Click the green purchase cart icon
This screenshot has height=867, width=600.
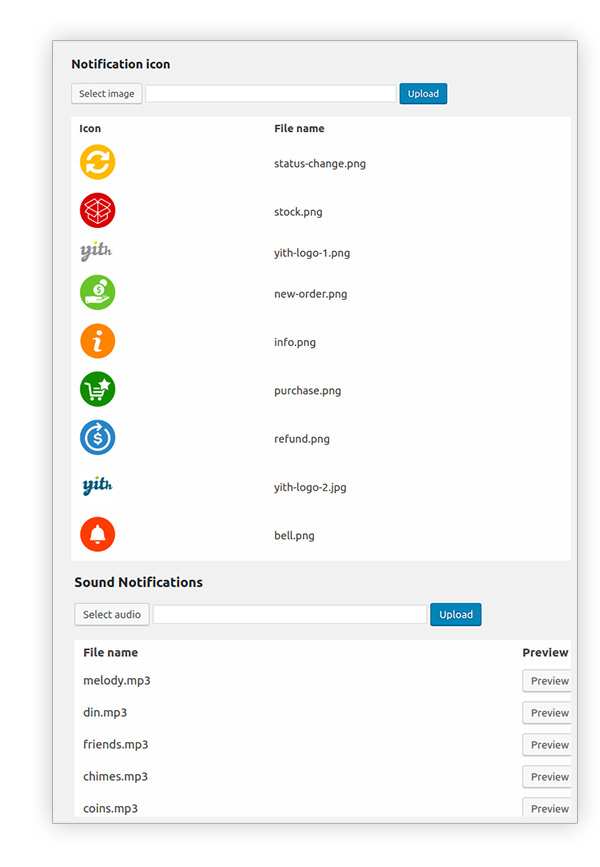click(x=97, y=389)
